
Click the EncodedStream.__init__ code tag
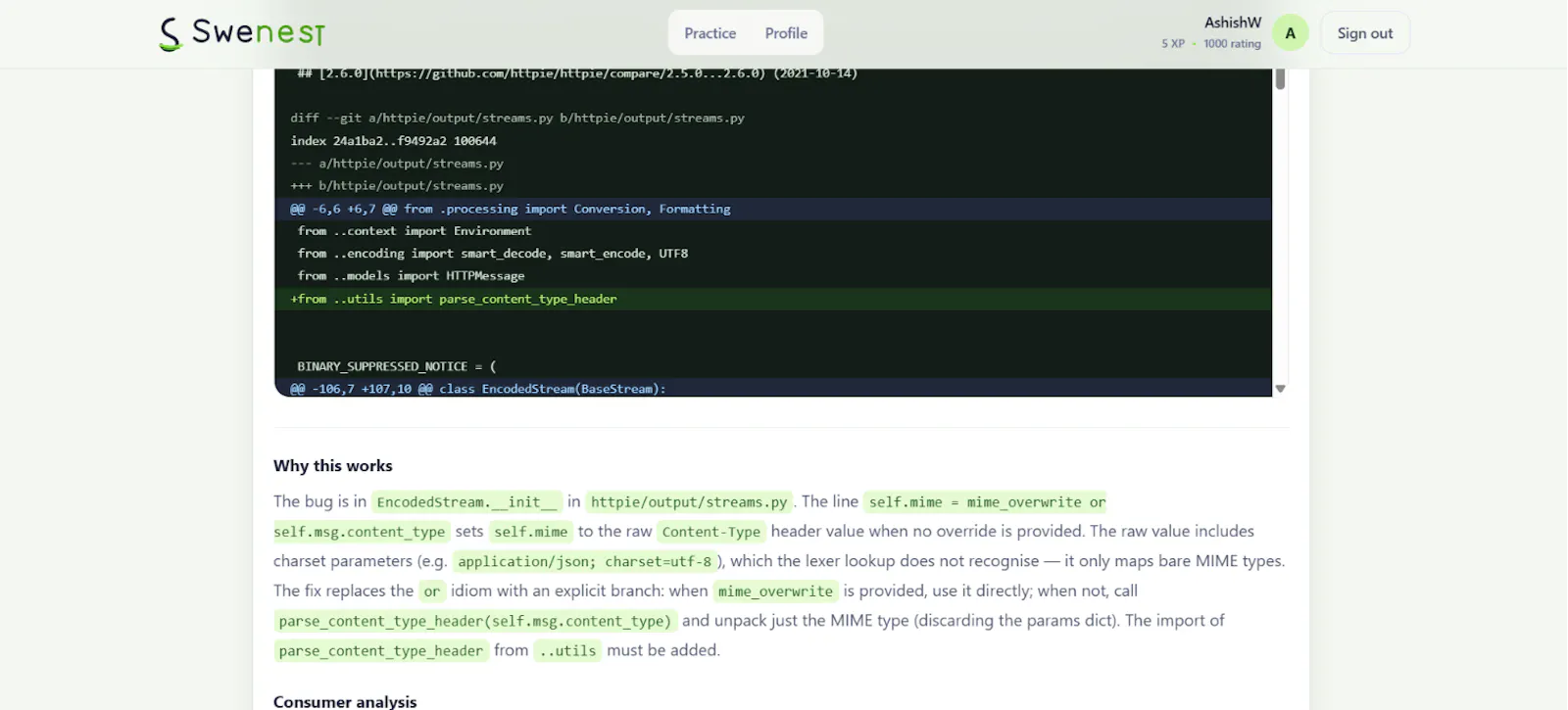pyautogui.click(x=466, y=502)
